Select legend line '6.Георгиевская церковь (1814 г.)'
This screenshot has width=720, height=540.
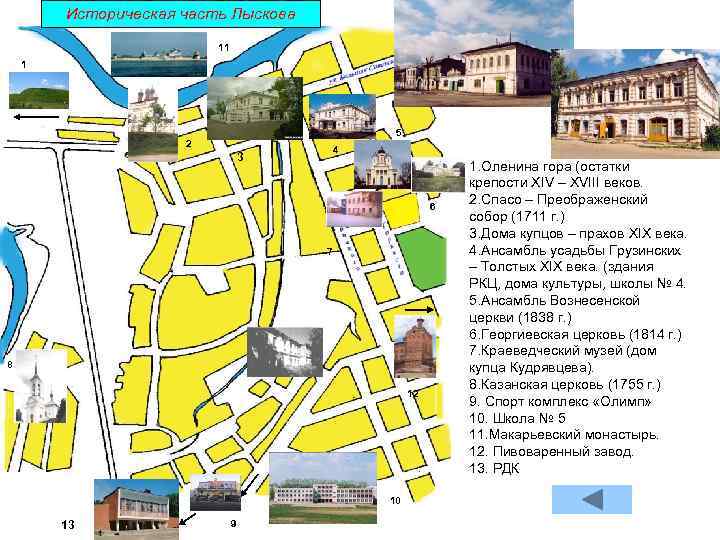click(575, 334)
